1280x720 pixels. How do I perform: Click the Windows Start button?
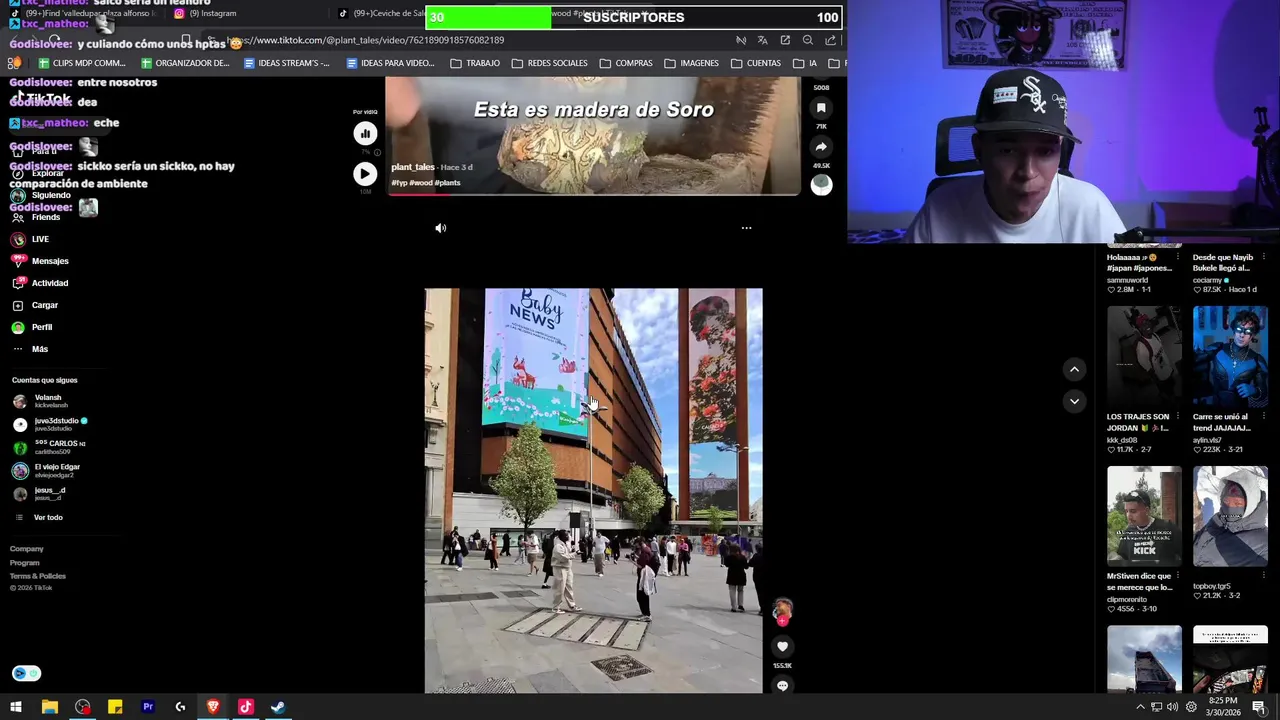16,707
